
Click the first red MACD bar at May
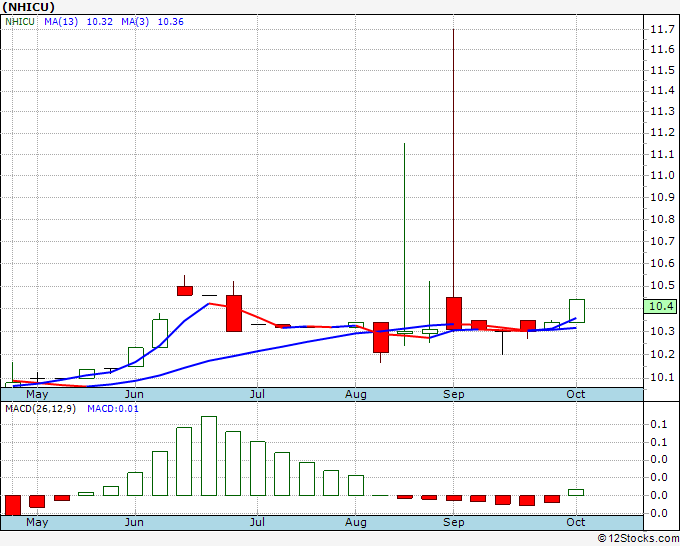coord(13,504)
